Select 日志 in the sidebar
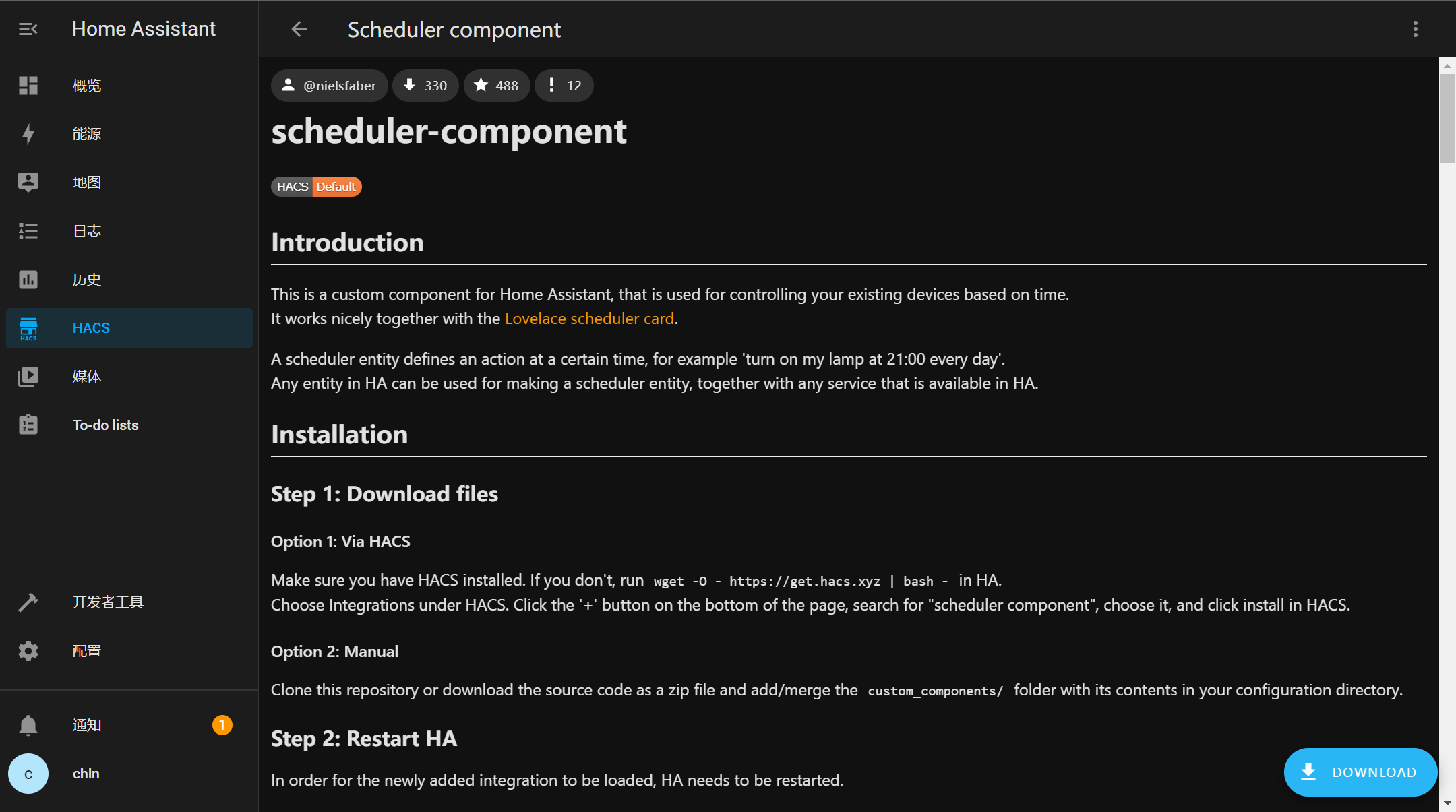The image size is (1456, 812). click(x=129, y=231)
